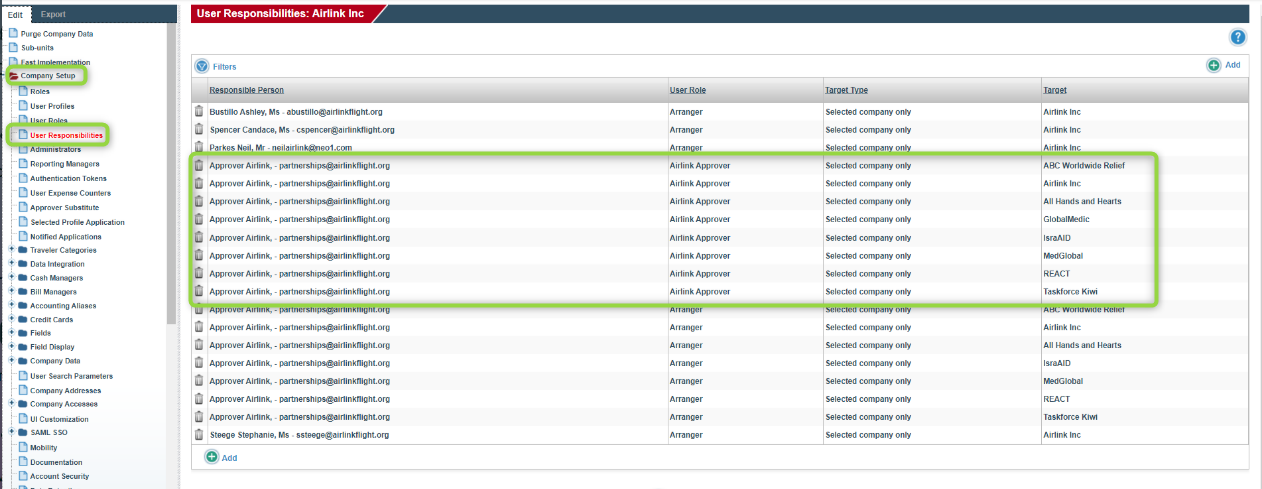Image resolution: width=1262 pixels, height=489 pixels.
Task: Click the green plus icon beside top Add
Action: (1213, 65)
